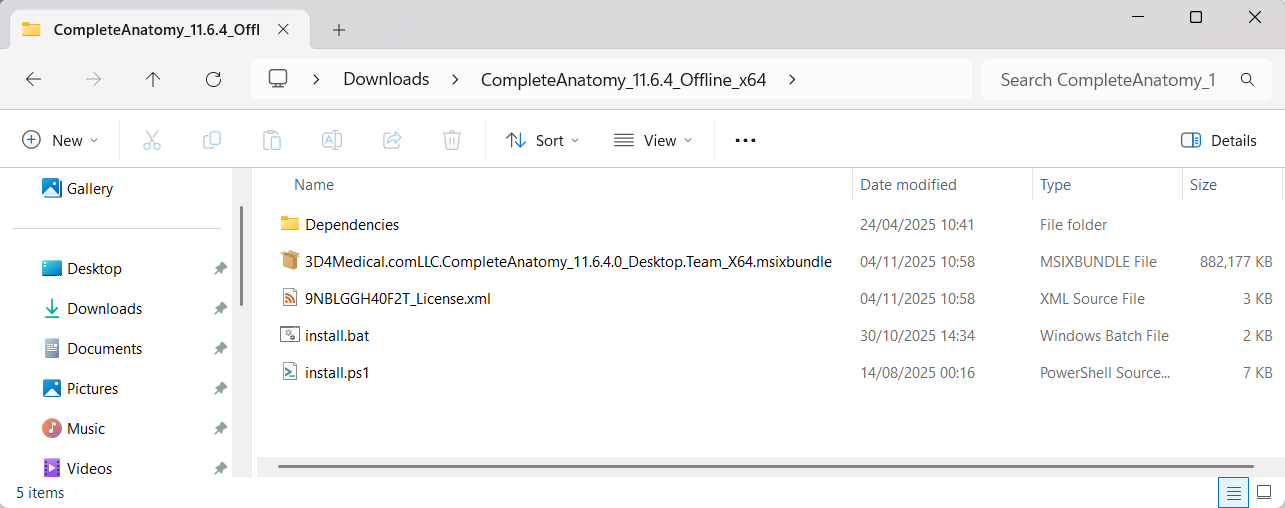Switch to large thumbnails view icon
This screenshot has width=1285, height=508.
(1265, 492)
